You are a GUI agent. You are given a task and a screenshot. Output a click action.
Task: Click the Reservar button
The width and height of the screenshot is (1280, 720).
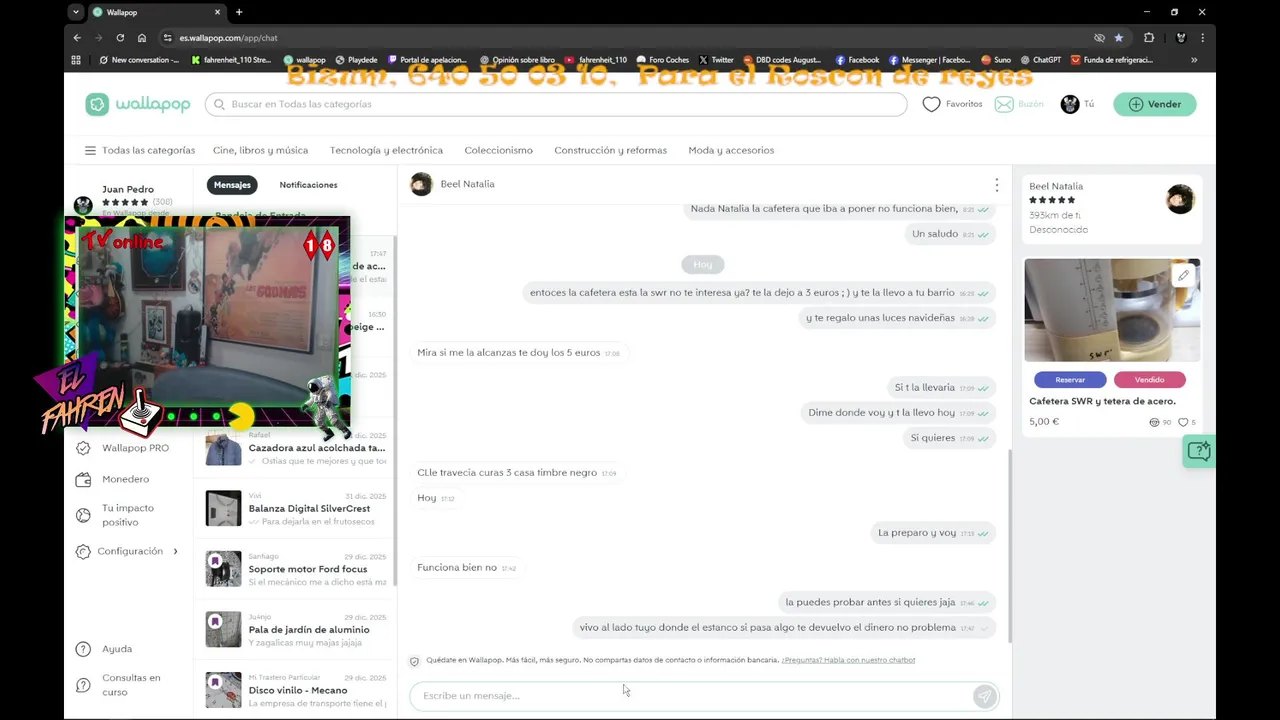coord(1070,380)
